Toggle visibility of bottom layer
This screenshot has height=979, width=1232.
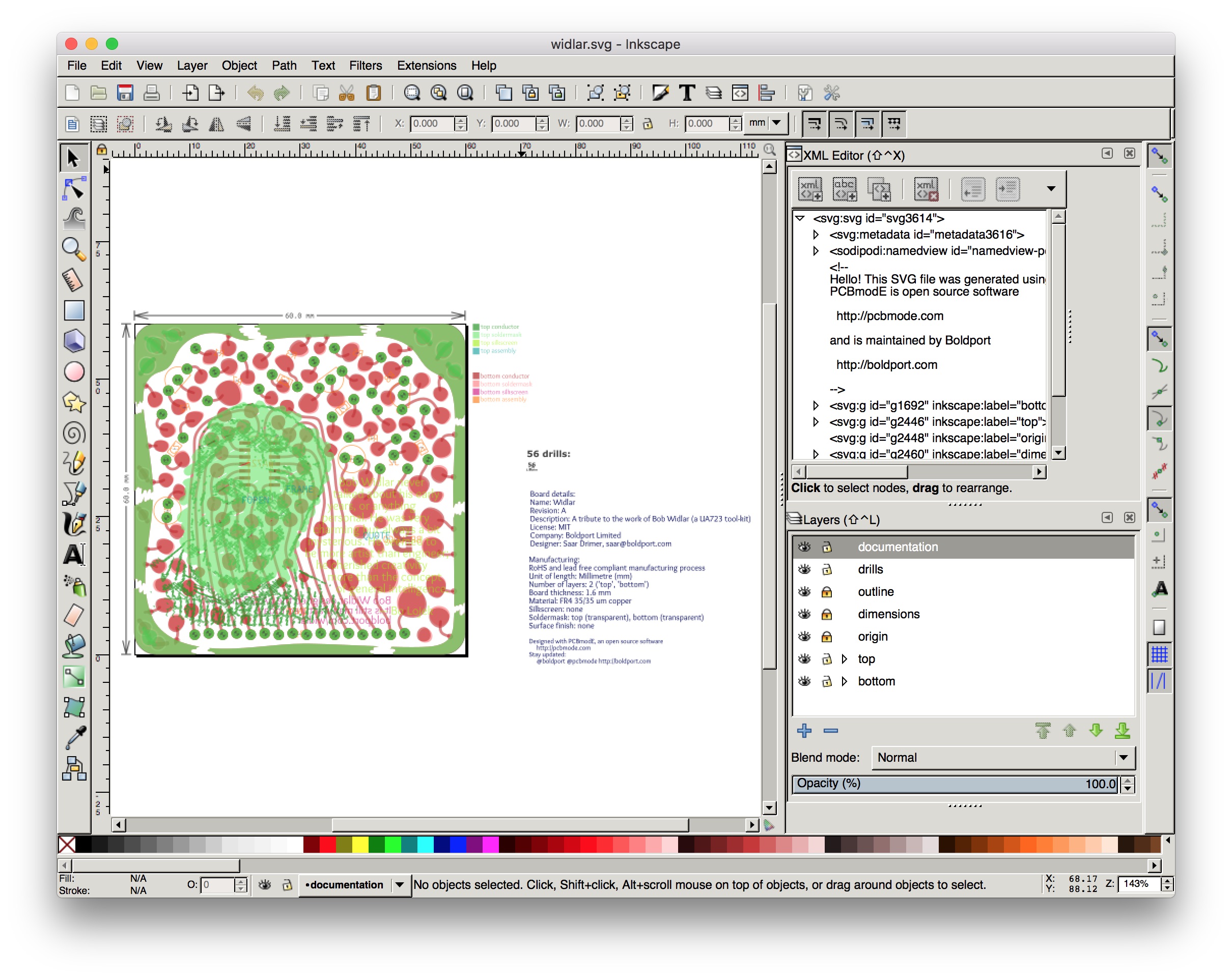coord(805,681)
